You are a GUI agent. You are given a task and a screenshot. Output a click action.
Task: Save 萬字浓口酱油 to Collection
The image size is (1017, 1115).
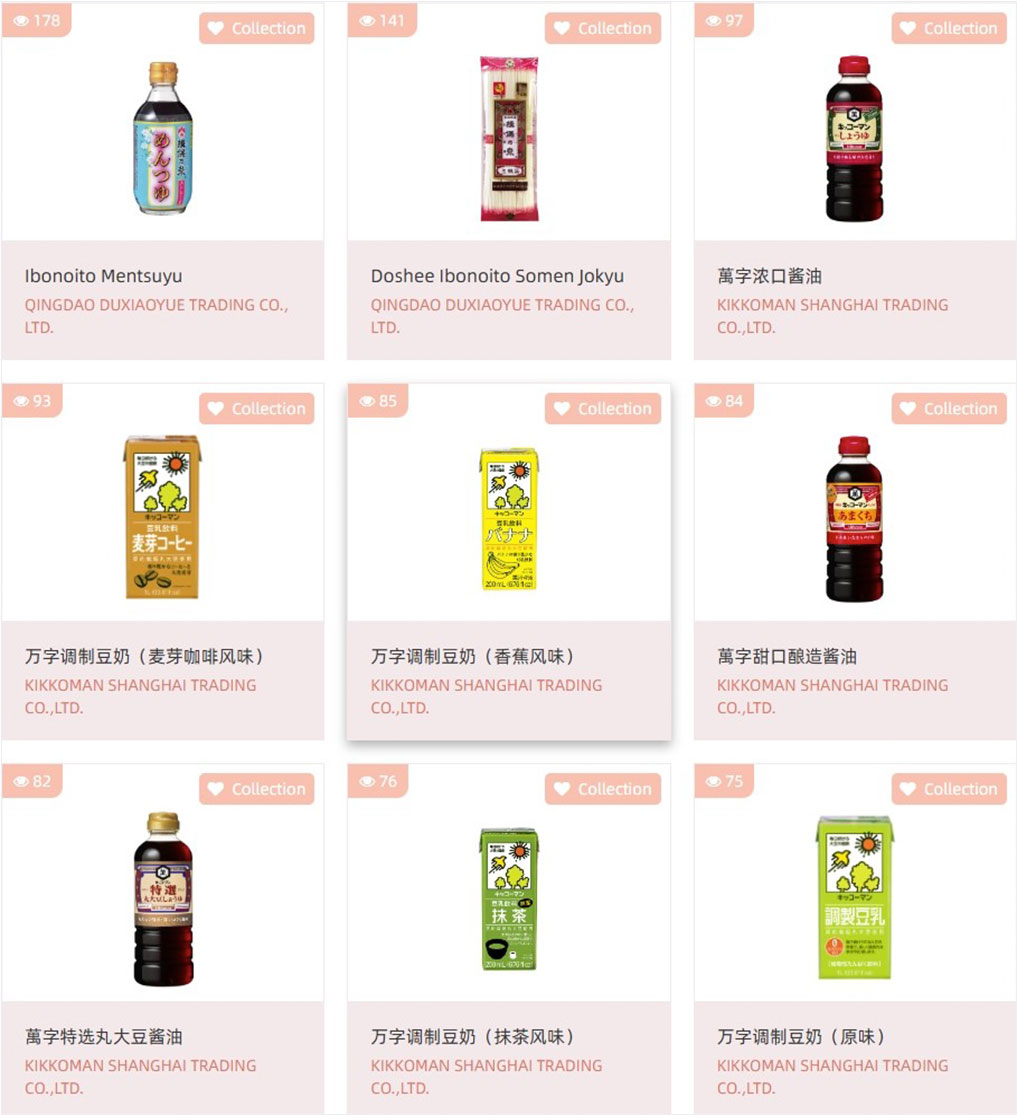click(949, 28)
